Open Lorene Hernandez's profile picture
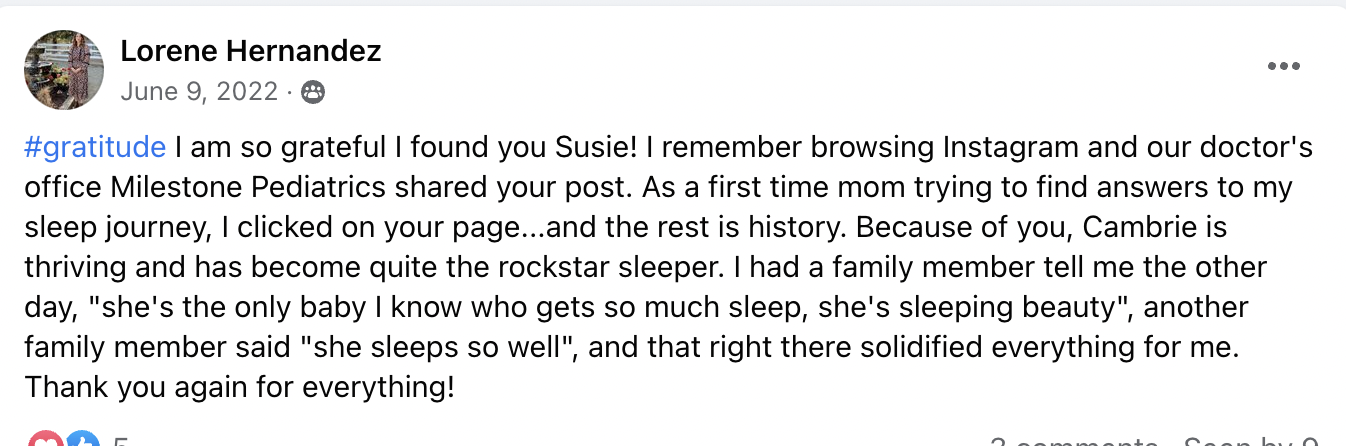1346x446 pixels. [x=64, y=69]
